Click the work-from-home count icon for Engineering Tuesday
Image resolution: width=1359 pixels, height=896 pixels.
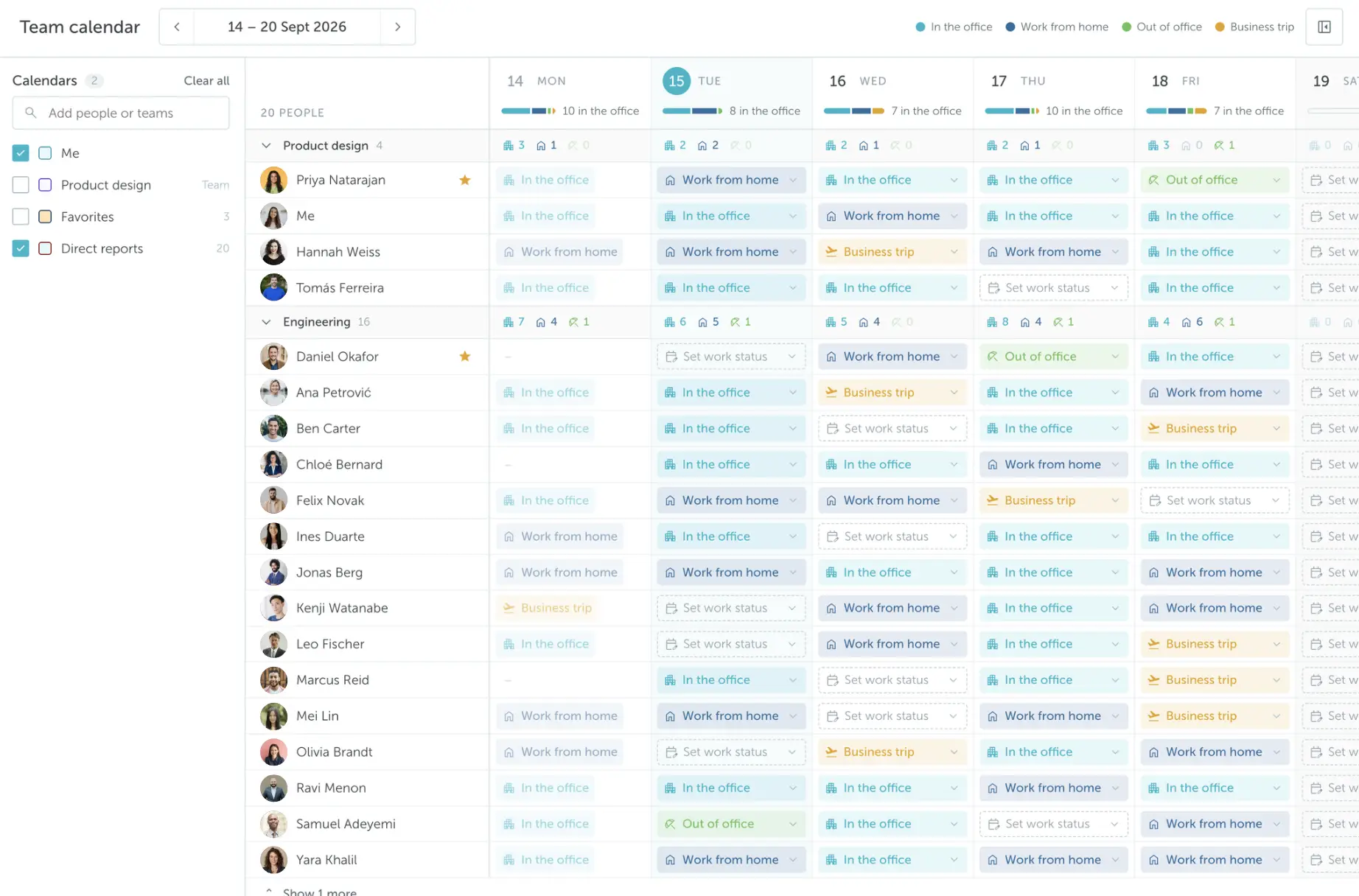coord(702,322)
